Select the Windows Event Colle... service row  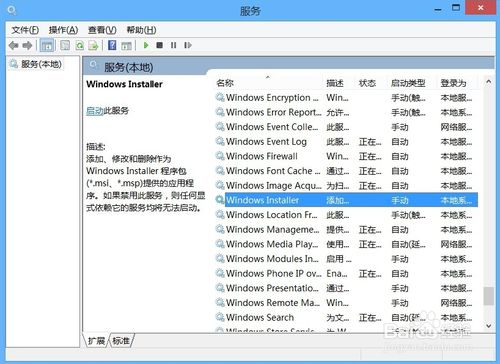click(x=346, y=127)
